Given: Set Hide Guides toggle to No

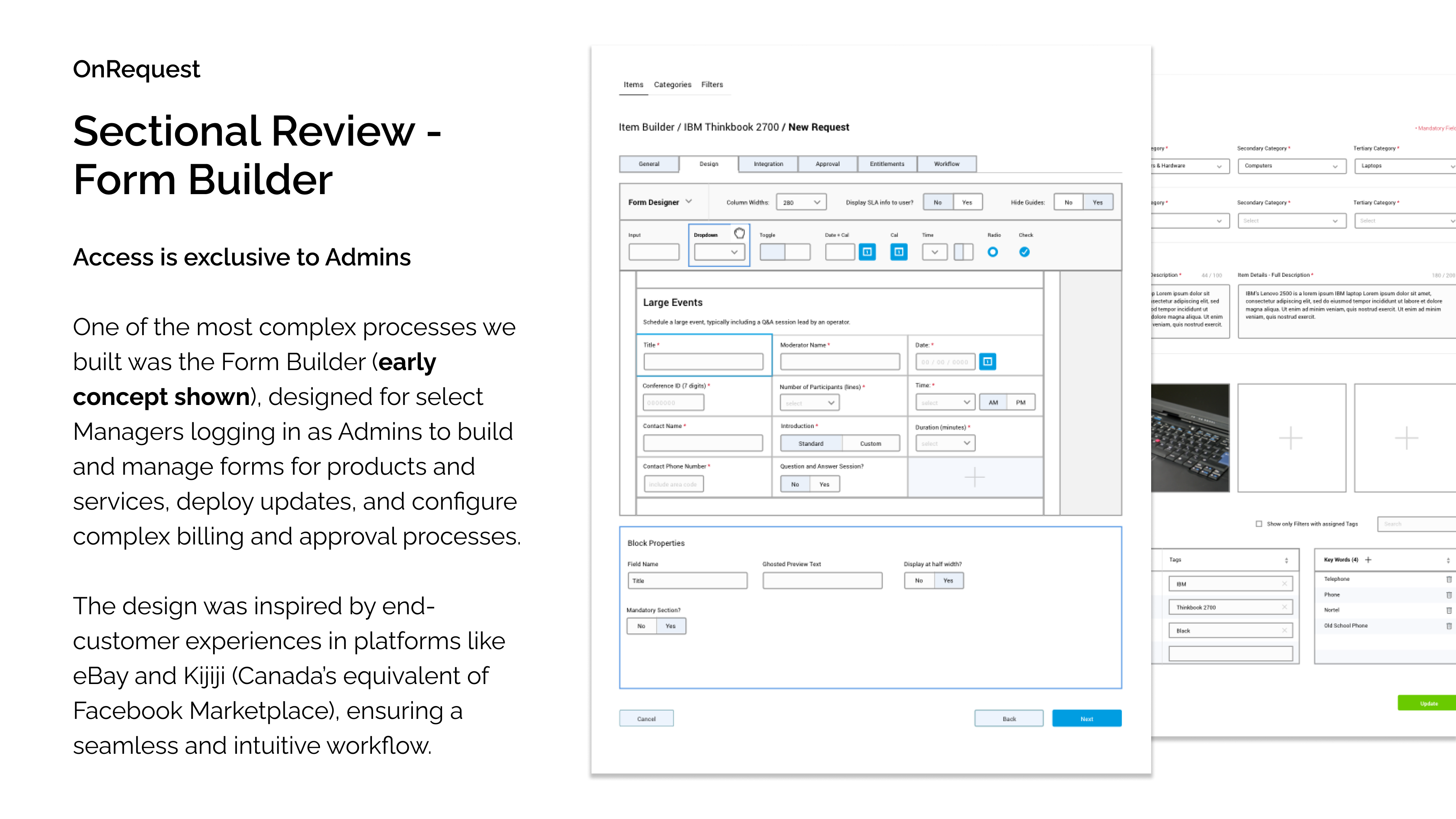Looking at the screenshot, I should [x=1068, y=202].
